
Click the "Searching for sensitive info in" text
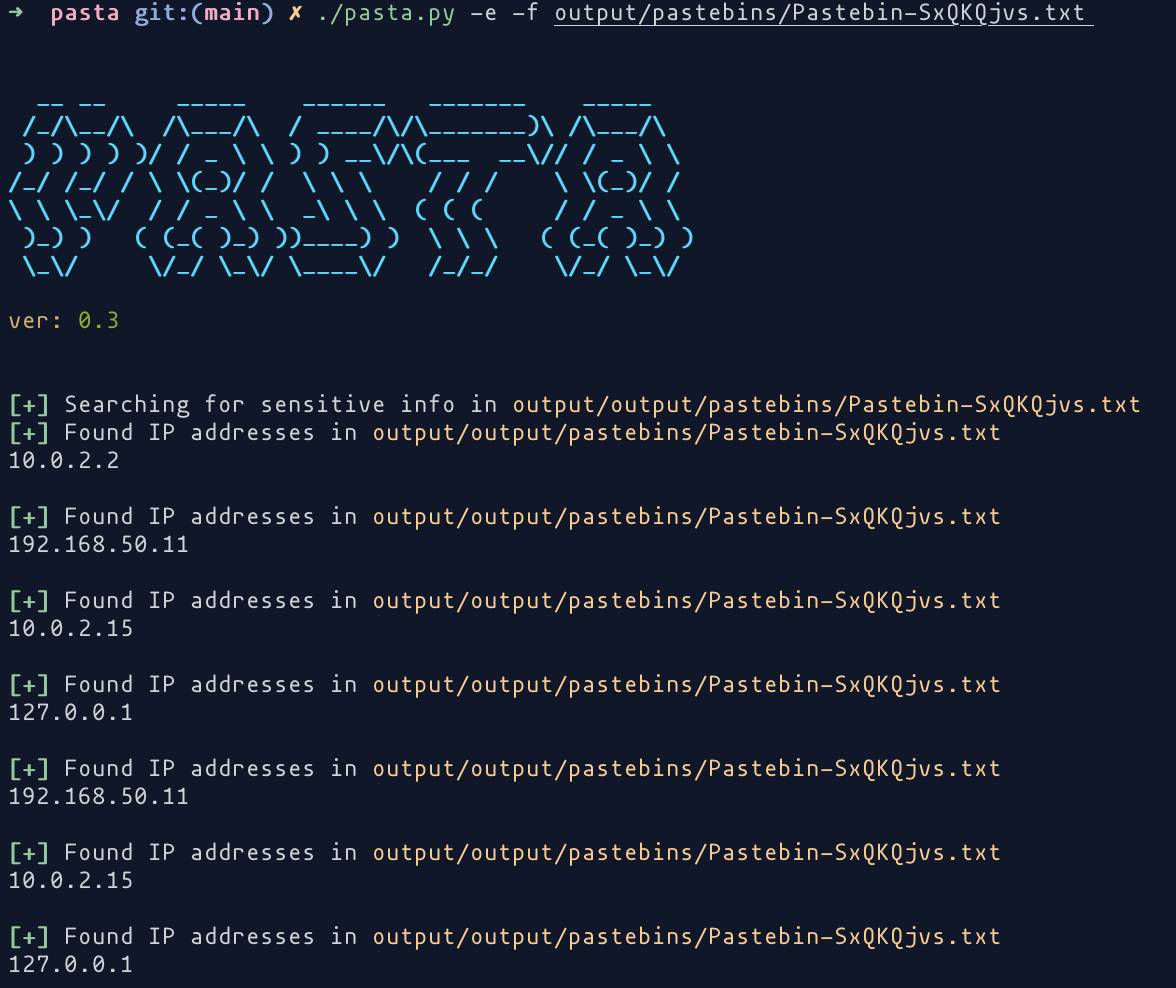point(280,404)
